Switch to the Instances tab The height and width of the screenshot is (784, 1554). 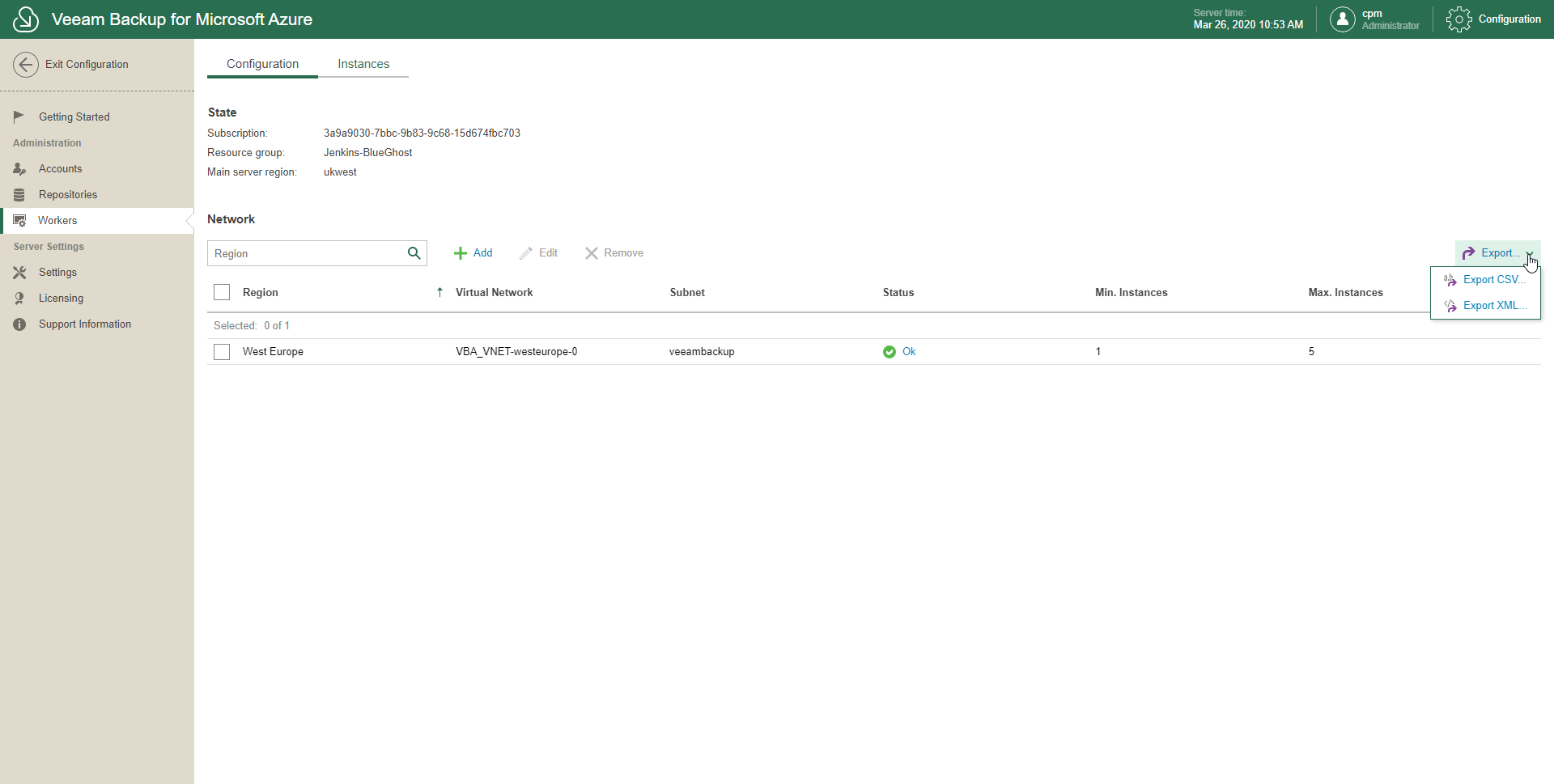tap(363, 64)
